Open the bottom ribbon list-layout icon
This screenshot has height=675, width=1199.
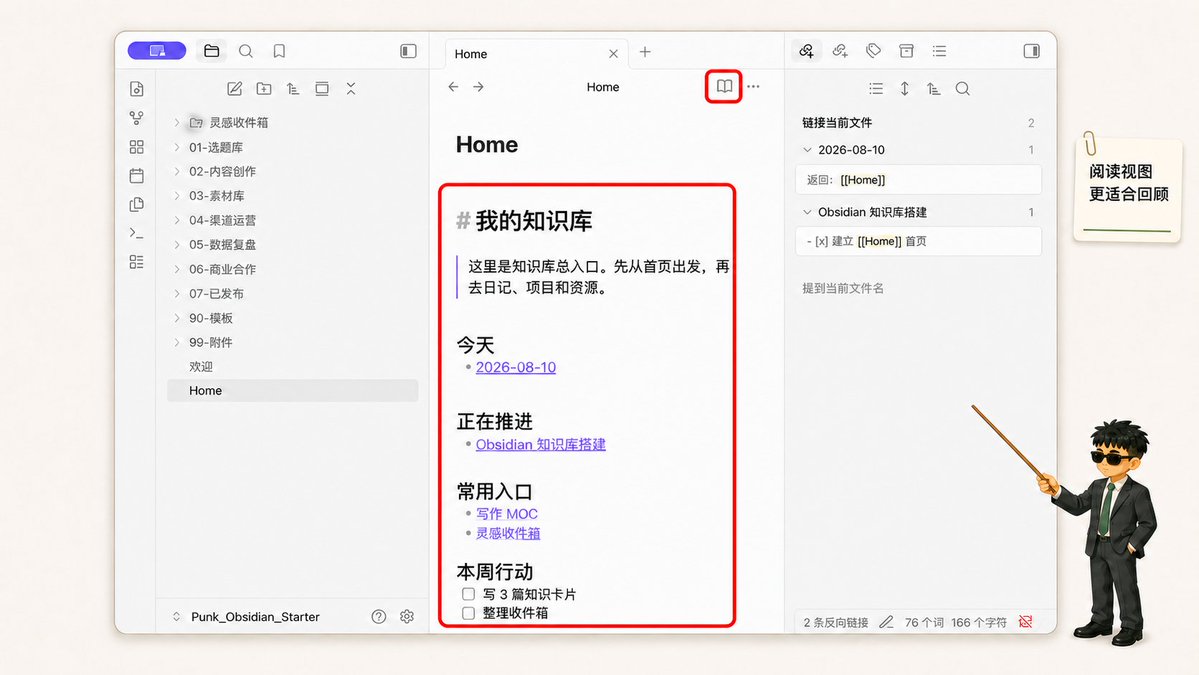click(136, 262)
